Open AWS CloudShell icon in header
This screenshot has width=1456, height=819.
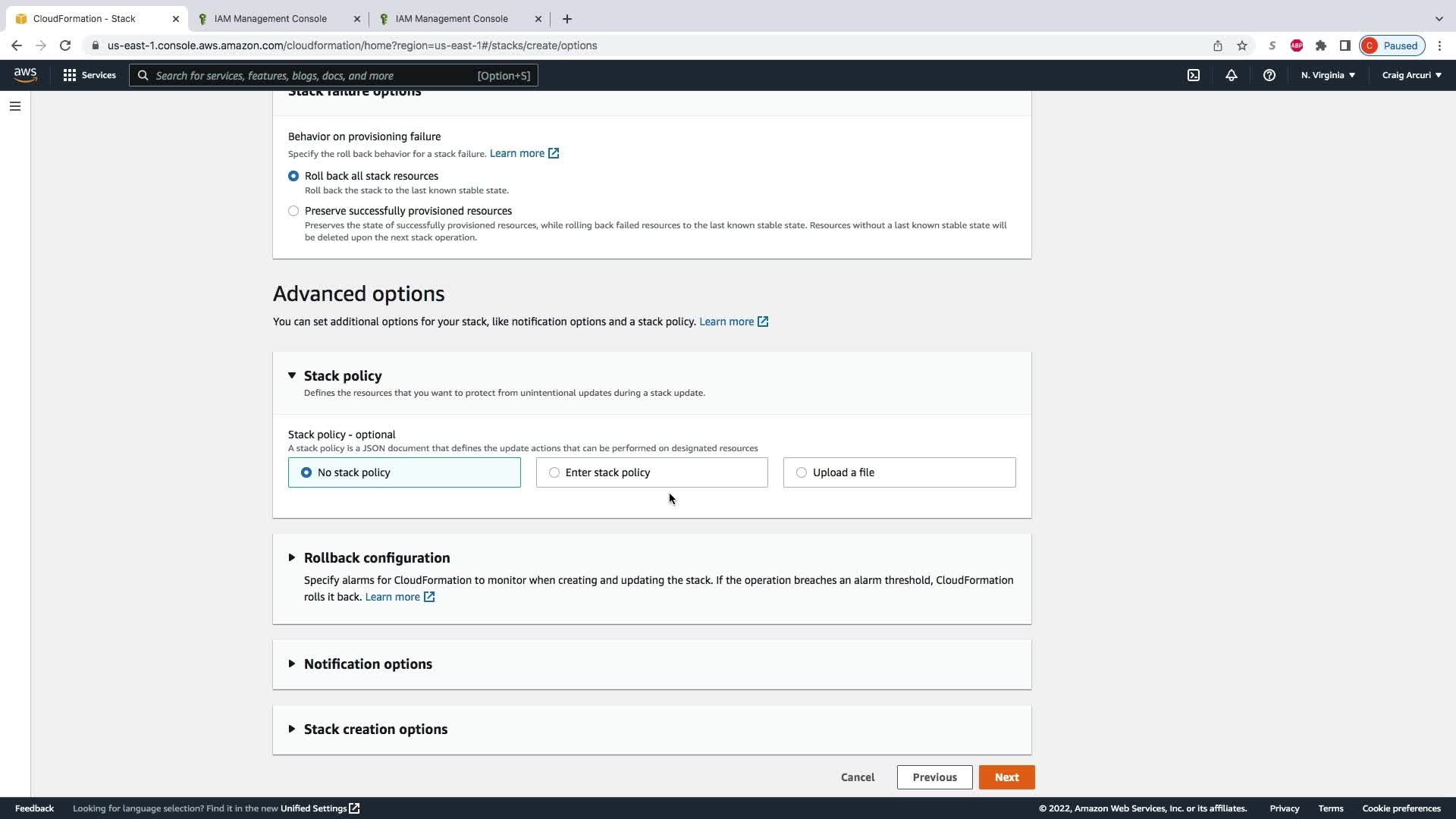1194,75
